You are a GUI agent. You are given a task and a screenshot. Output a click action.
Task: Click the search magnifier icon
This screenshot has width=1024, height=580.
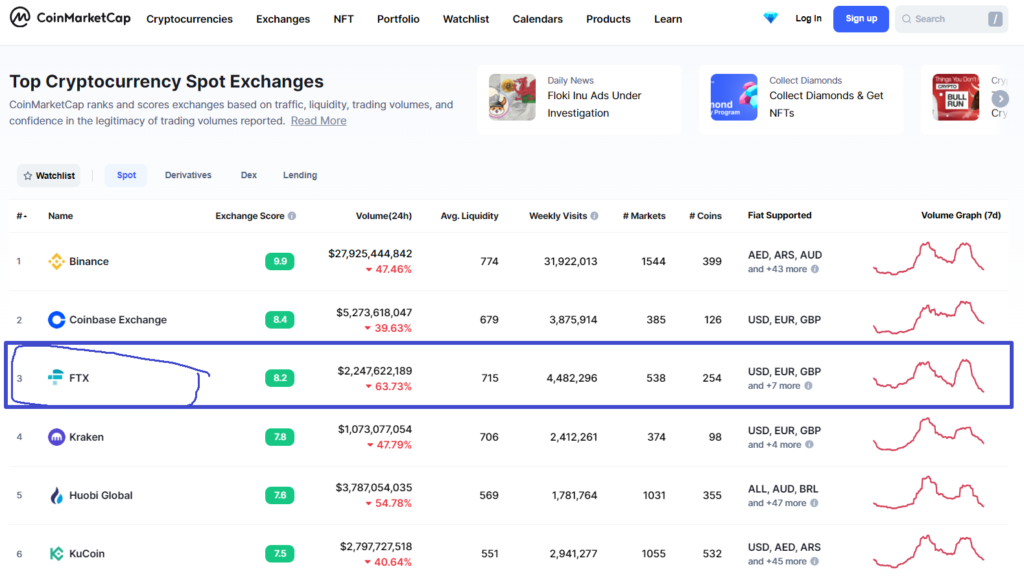[906, 19]
